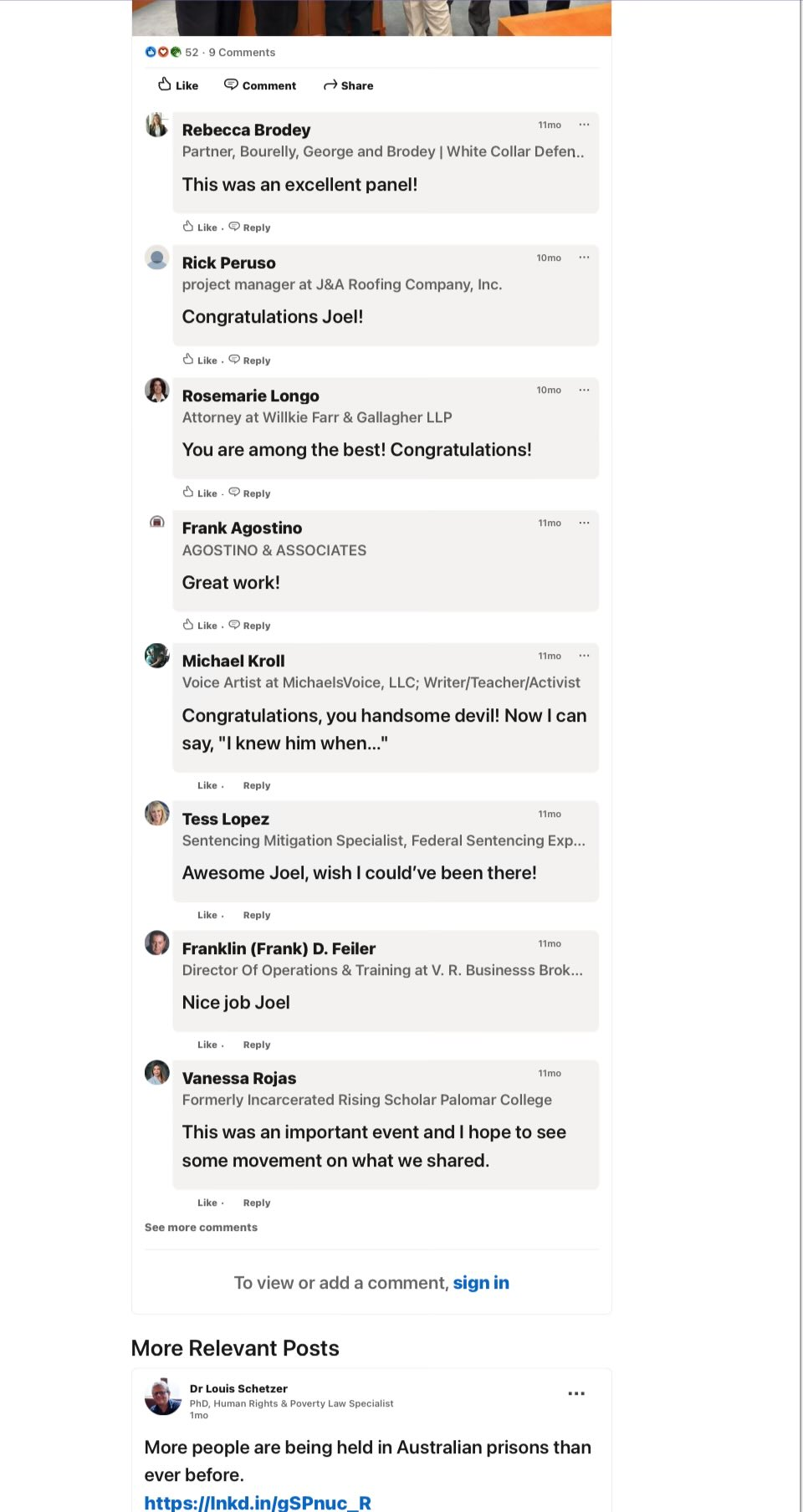
Task: Reply to Rick Peruso's comment
Action: 250,360
